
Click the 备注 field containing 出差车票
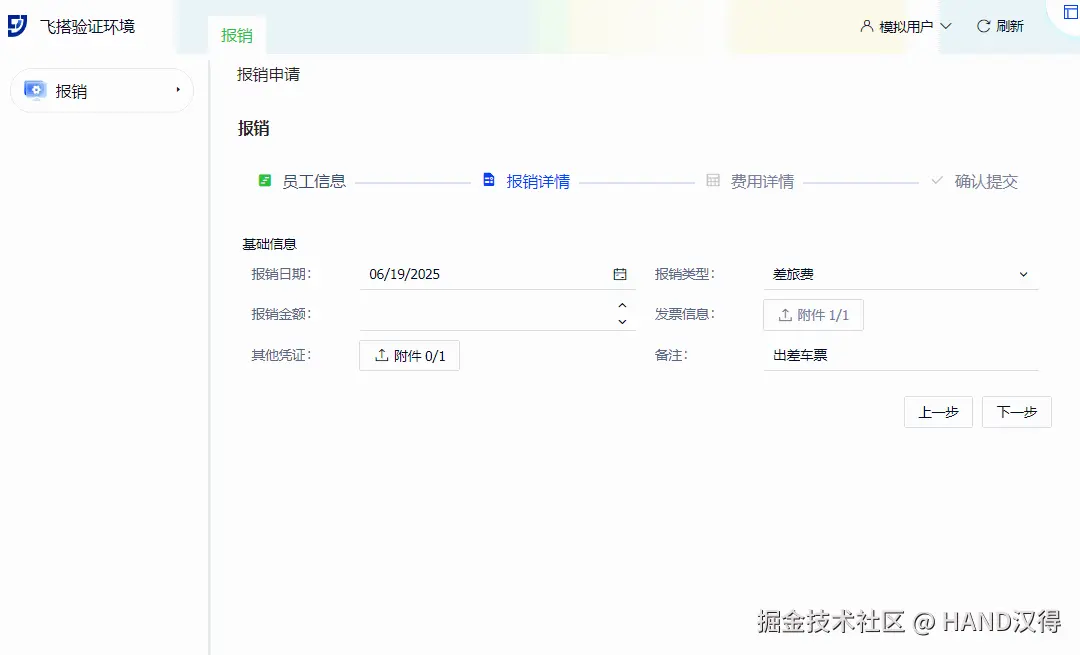(x=900, y=355)
